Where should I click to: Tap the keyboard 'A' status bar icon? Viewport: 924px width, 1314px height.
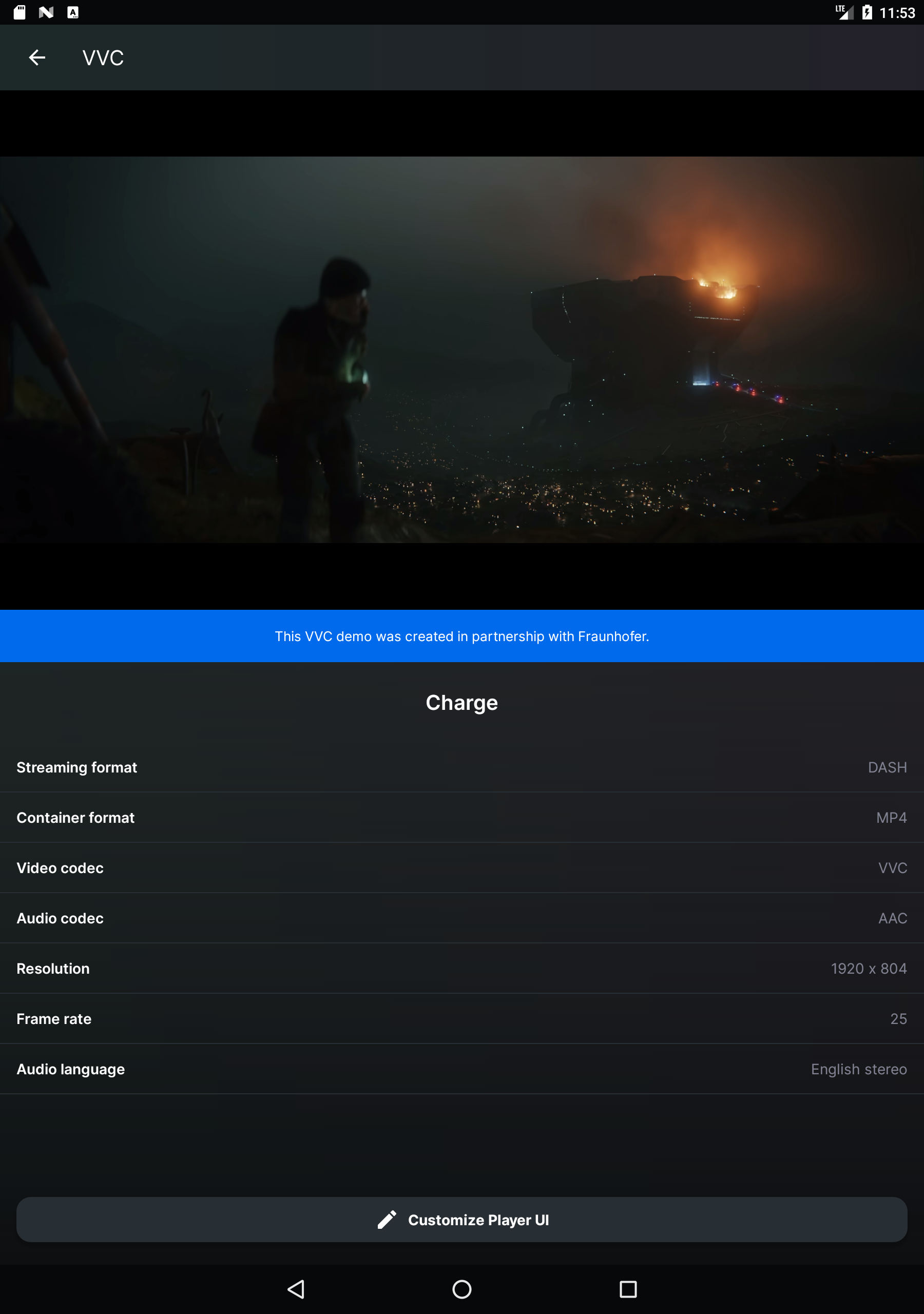(73, 12)
